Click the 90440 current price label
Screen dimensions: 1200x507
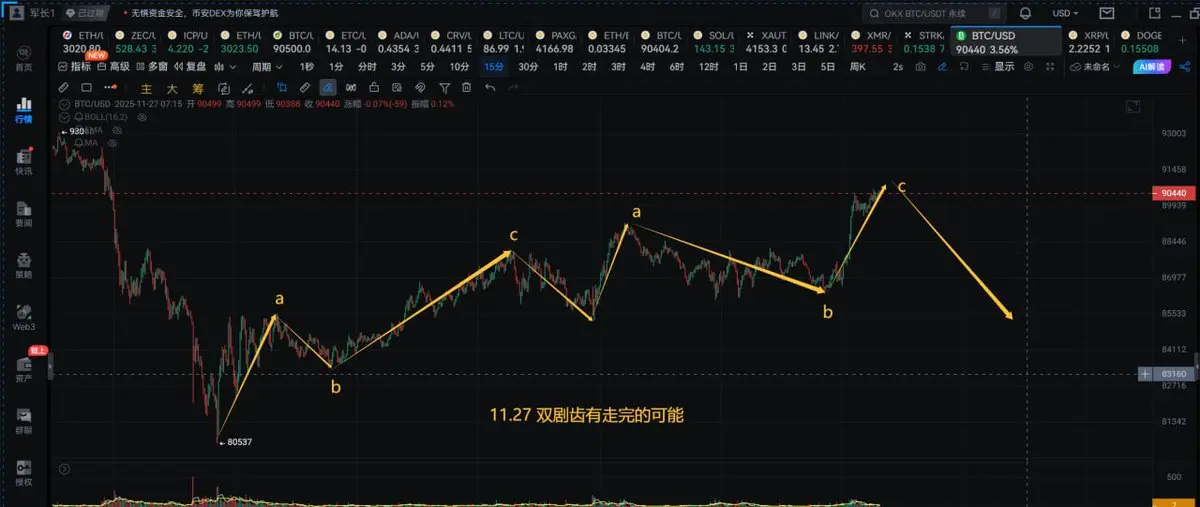pos(1173,193)
